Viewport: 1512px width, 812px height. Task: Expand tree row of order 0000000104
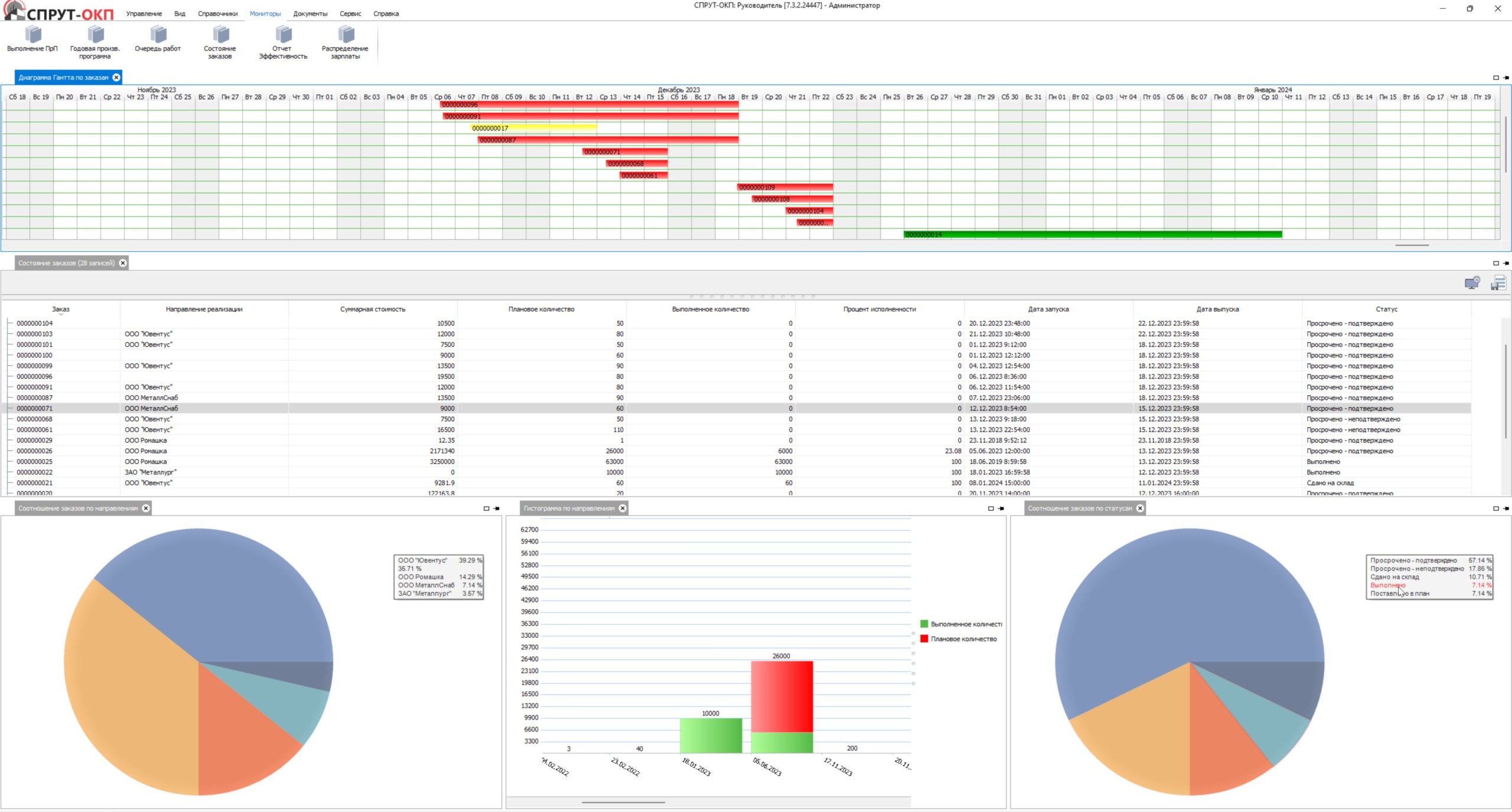(x=9, y=323)
